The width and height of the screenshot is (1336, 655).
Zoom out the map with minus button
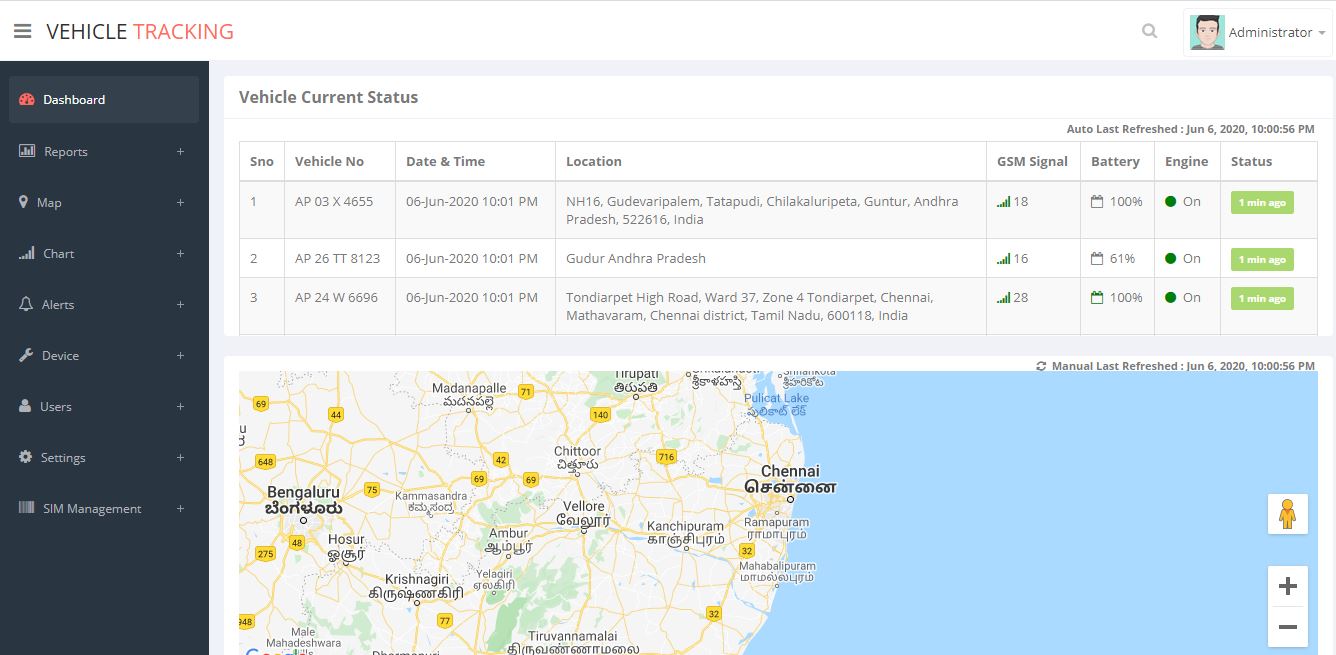(1287, 627)
